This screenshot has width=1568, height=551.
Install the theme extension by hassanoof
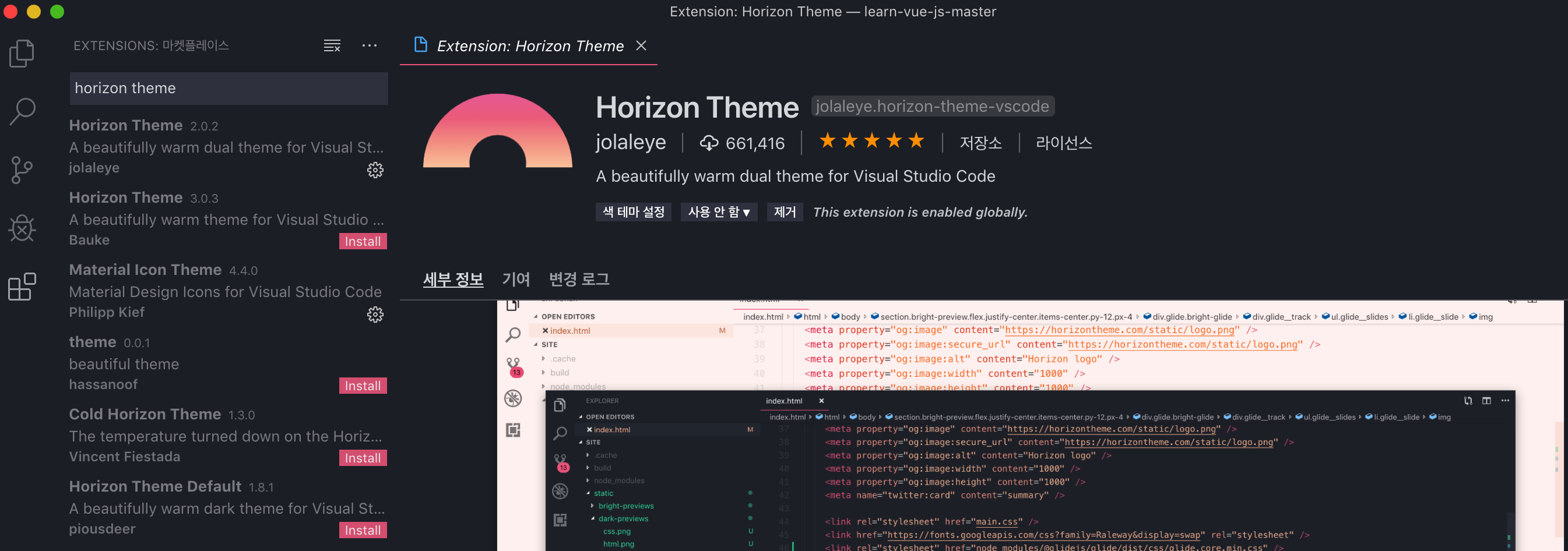(x=363, y=386)
